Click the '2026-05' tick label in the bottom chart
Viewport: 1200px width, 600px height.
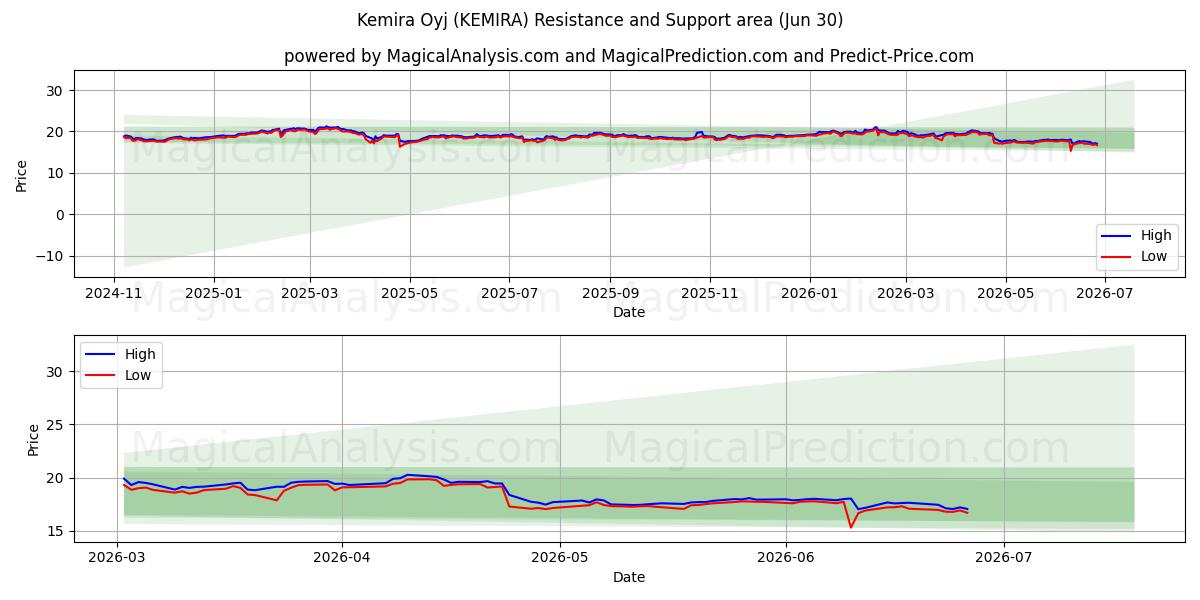coord(560,558)
